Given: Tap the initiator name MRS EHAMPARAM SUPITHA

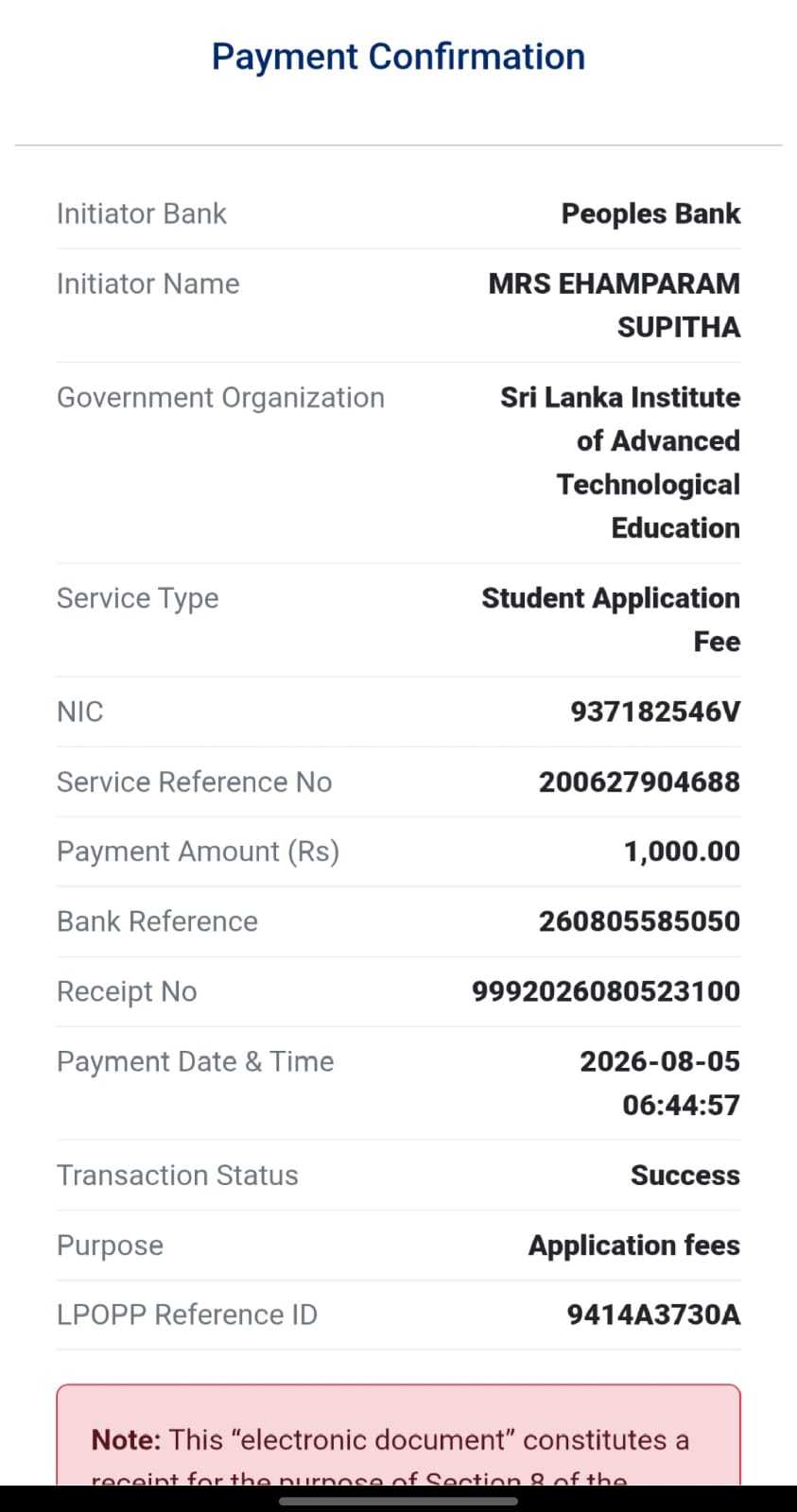Looking at the screenshot, I should 615,305.
